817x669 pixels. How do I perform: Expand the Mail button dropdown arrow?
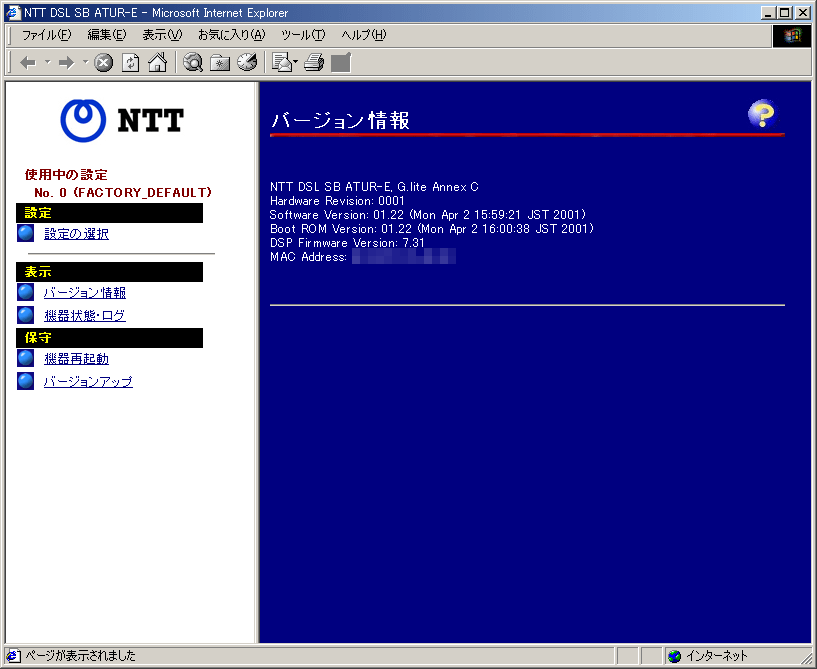[x=295, y=63]
